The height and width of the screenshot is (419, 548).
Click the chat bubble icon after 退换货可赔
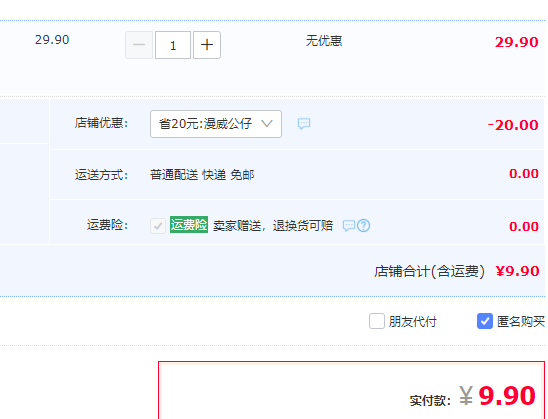point(349,226)
